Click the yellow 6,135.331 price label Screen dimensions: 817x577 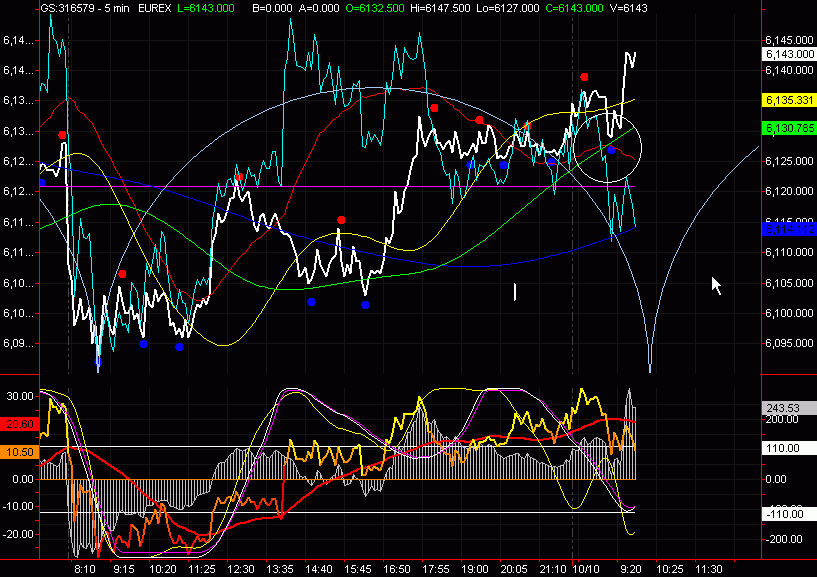click(x=785, y=100)
